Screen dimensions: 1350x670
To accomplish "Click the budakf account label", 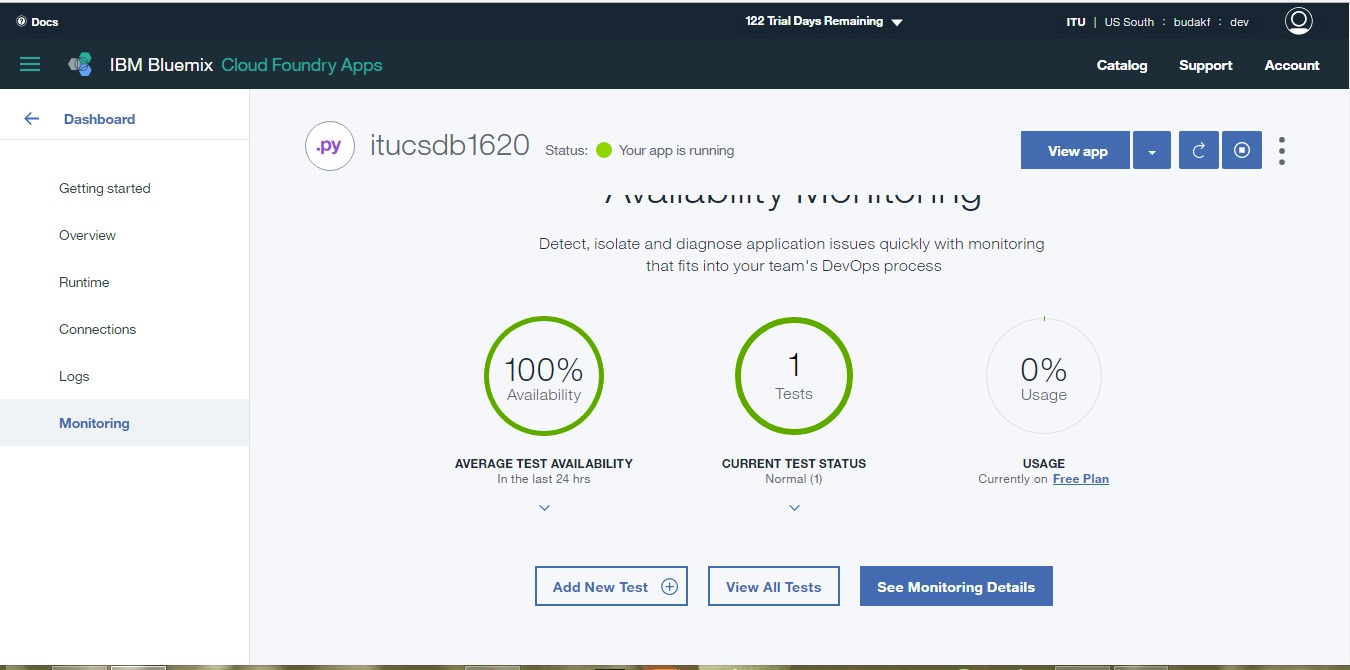I will click(1192, 22).
